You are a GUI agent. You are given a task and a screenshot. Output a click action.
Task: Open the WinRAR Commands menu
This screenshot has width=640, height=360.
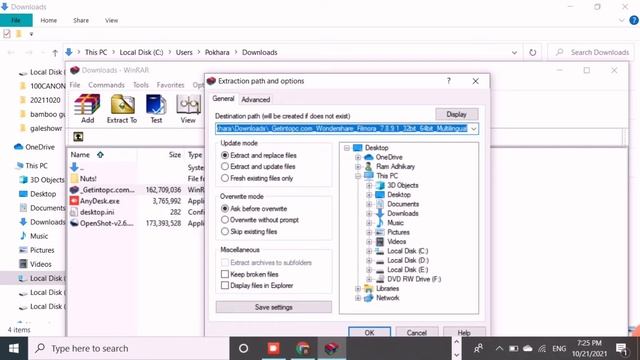pos(106,85)
